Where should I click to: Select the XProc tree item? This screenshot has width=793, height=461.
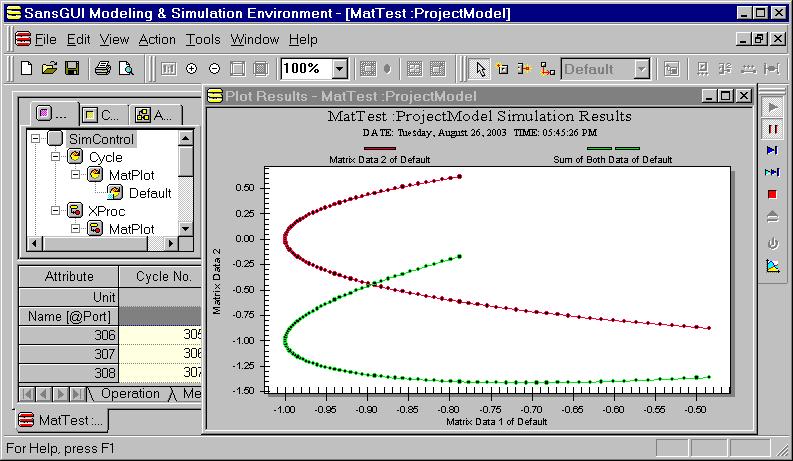[106, 211]
